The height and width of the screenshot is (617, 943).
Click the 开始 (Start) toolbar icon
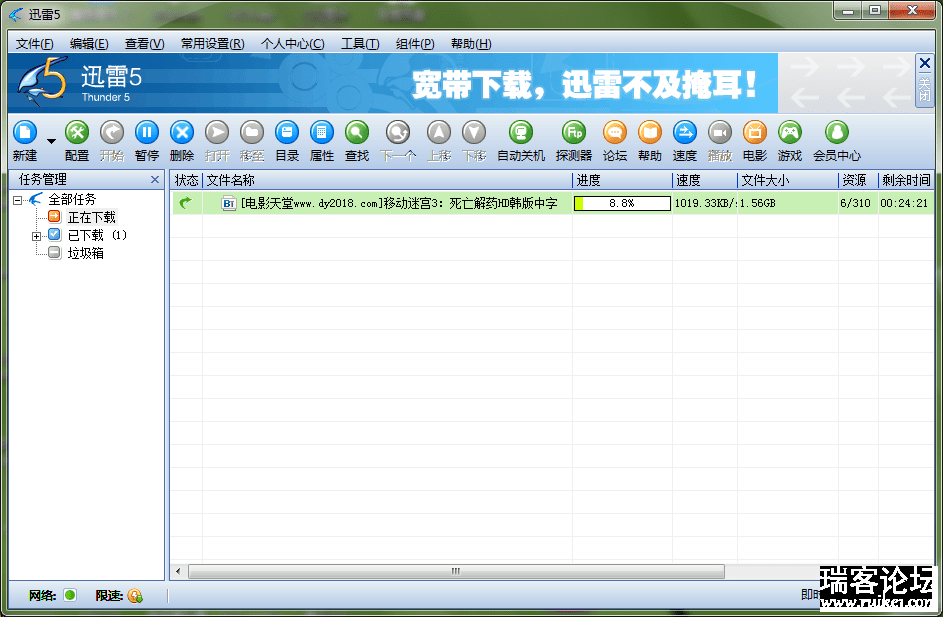111,133
